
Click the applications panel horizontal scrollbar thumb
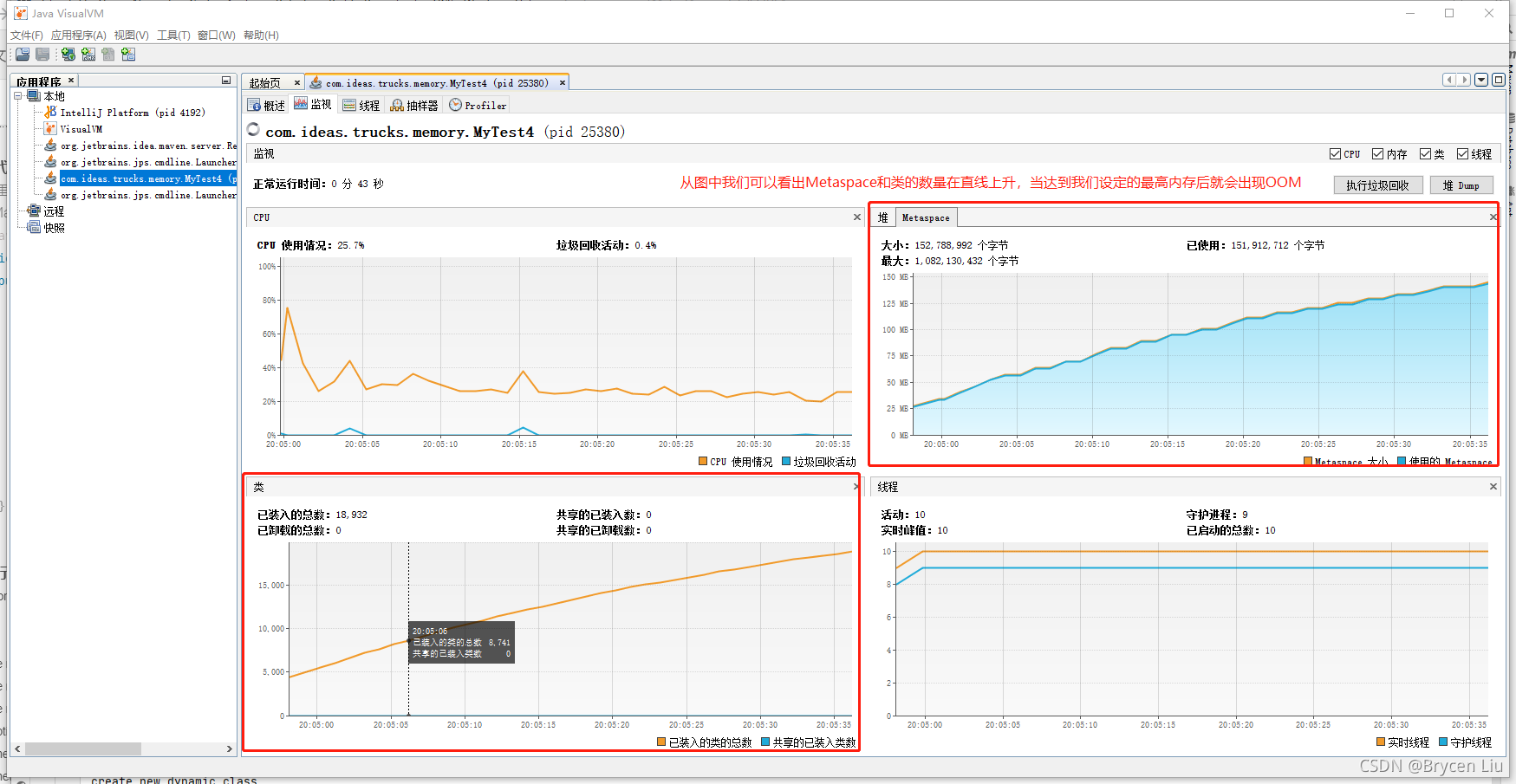point(82,748)
